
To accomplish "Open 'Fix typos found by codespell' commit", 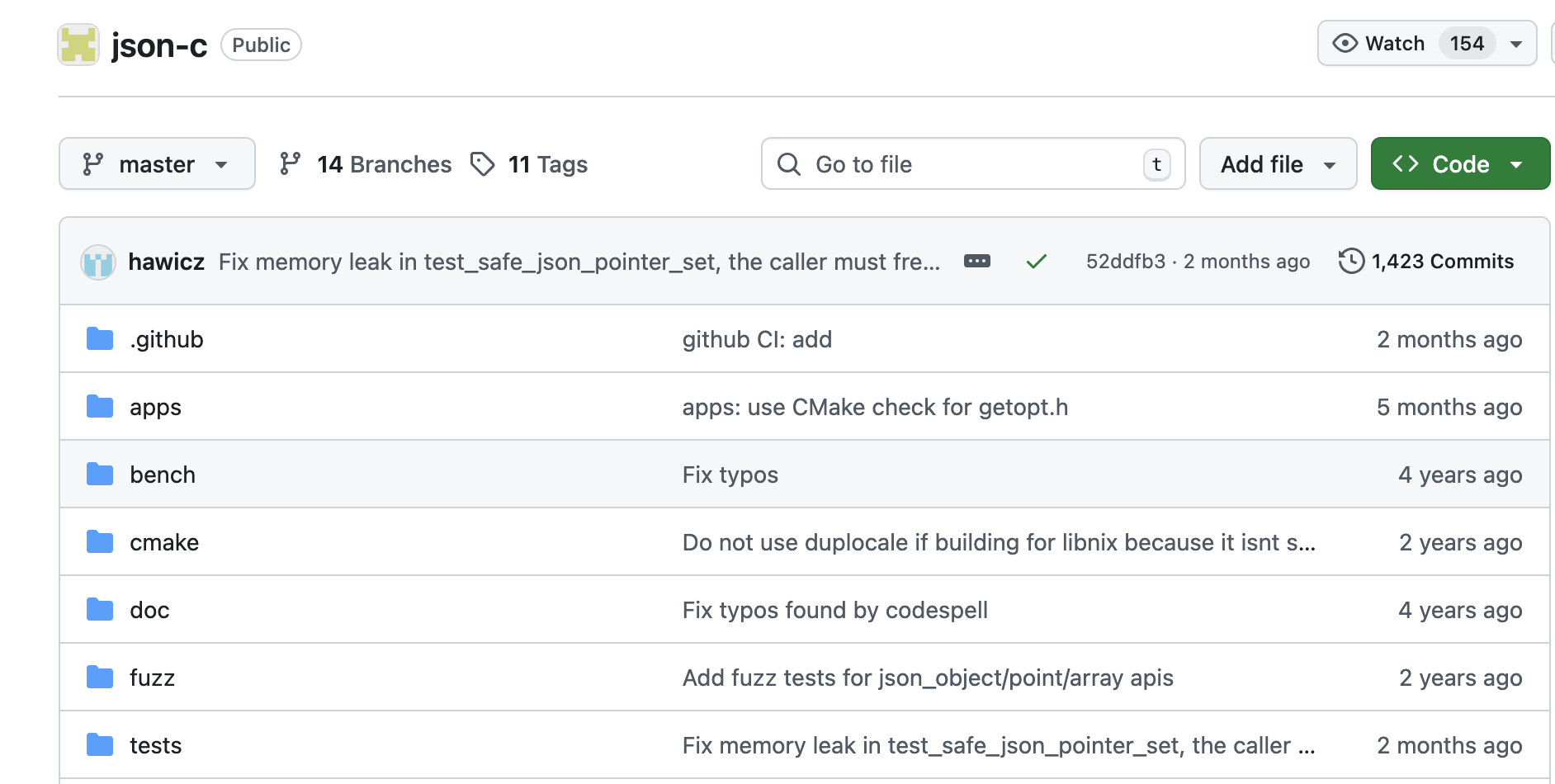I will [835, 610].
